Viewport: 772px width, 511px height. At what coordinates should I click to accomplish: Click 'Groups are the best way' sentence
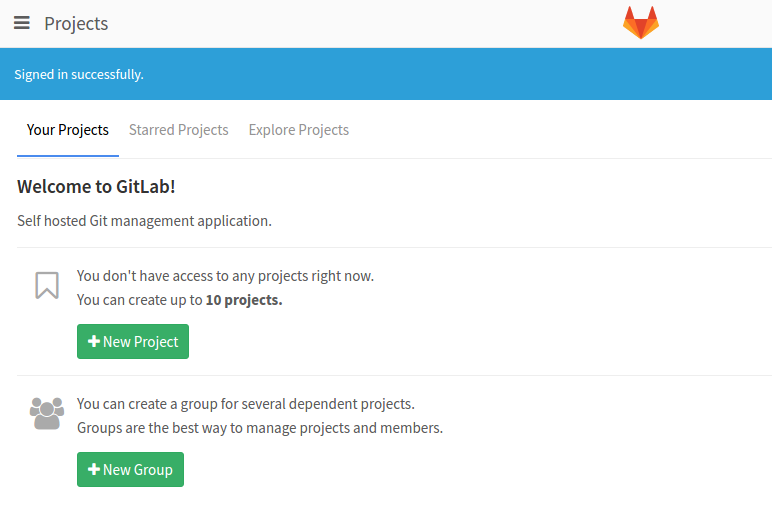click(260, 428)
